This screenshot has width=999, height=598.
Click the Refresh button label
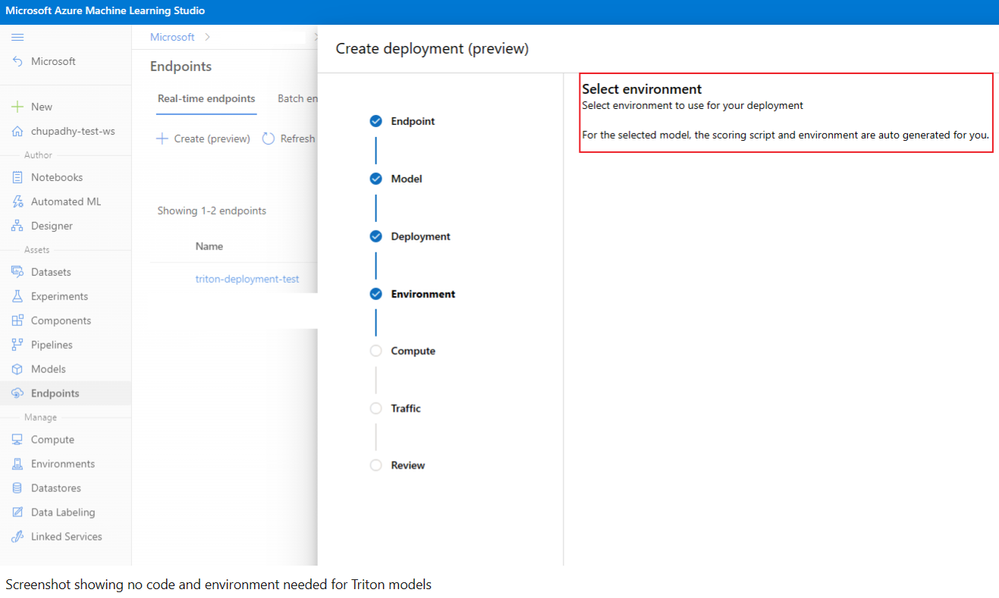pos(298,138)
